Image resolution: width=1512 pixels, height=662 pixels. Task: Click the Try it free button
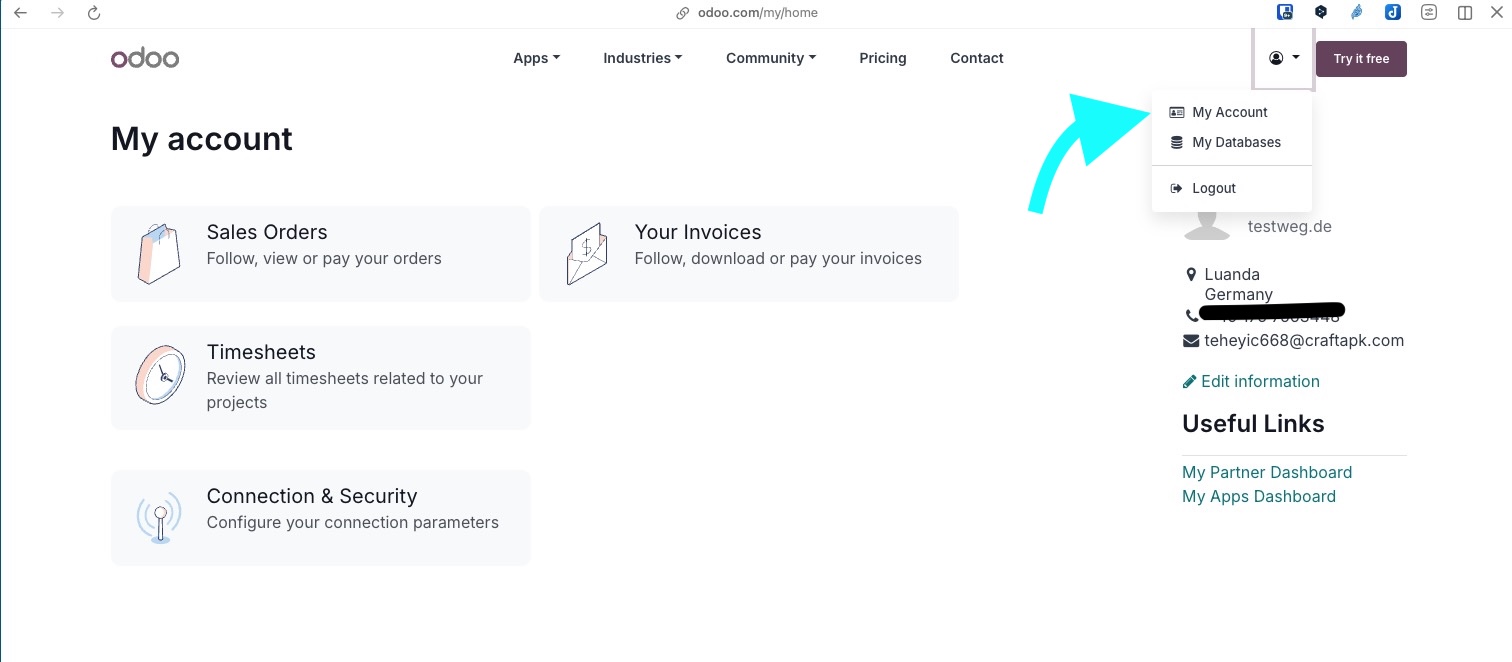click(x=1361, y=59)
